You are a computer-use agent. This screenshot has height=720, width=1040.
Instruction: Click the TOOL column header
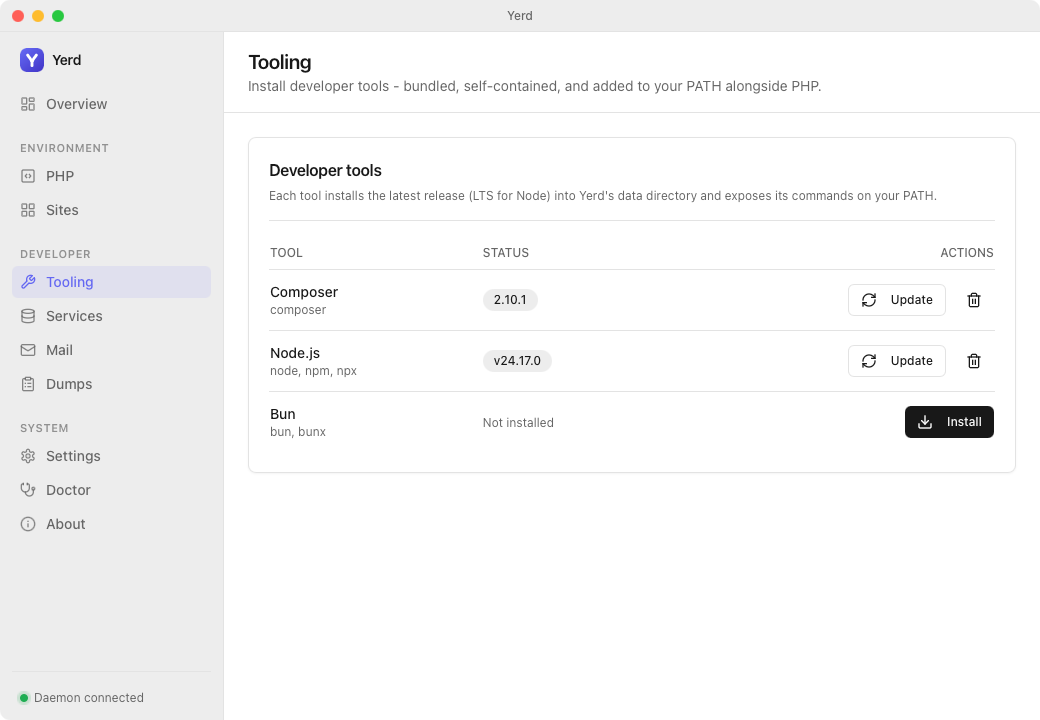point(287,253)
